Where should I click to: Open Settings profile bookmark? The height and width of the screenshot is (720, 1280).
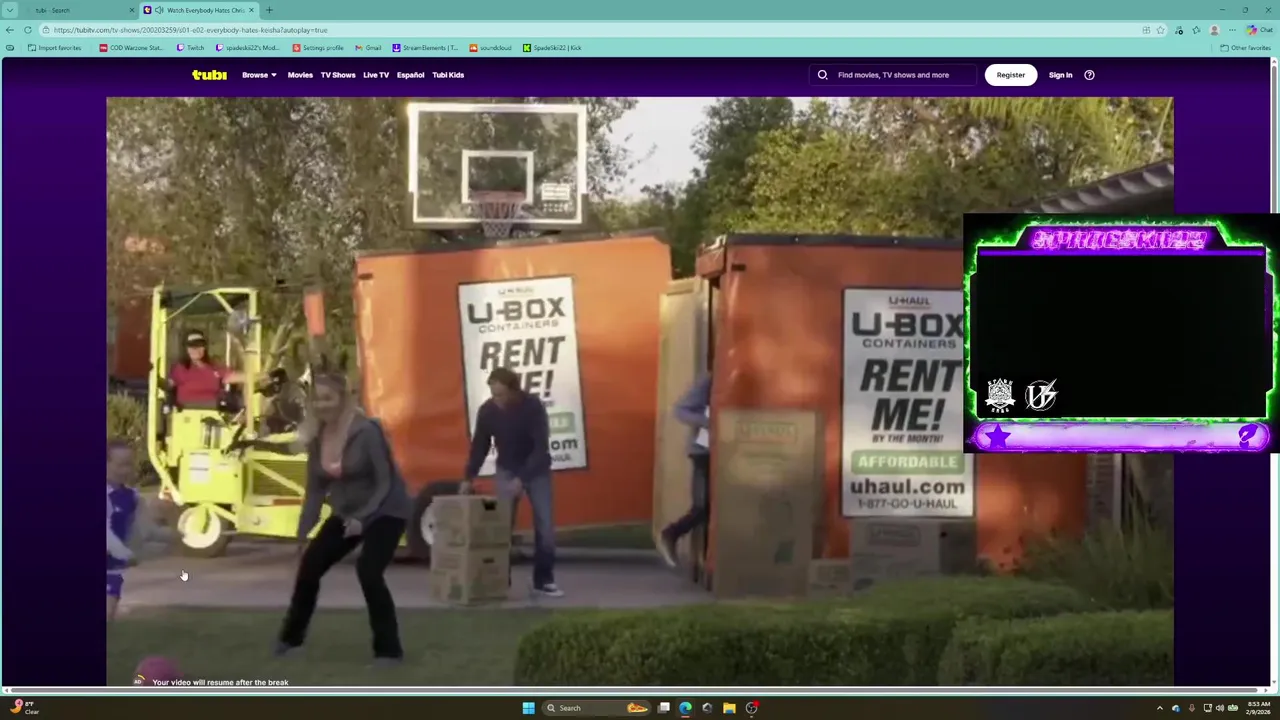[318, 48]
